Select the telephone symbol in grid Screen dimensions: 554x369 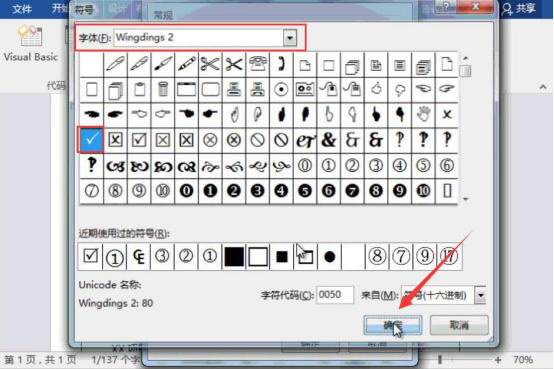click(x=258, y=65)
